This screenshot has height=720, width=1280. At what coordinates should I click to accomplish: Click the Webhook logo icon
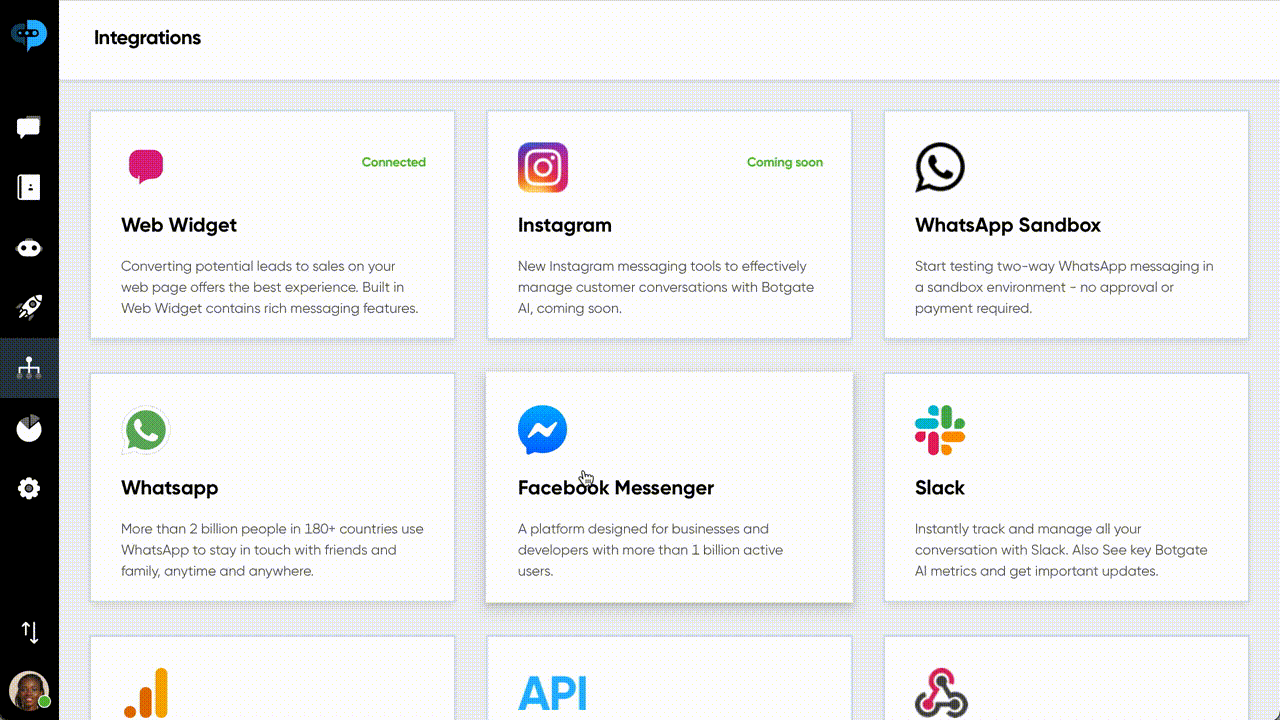941,694
